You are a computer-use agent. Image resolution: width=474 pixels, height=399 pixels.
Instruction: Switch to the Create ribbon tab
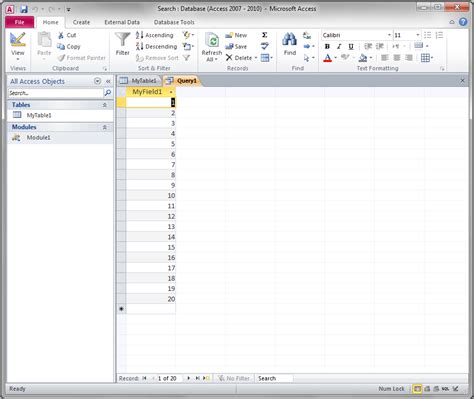(81, 22)
